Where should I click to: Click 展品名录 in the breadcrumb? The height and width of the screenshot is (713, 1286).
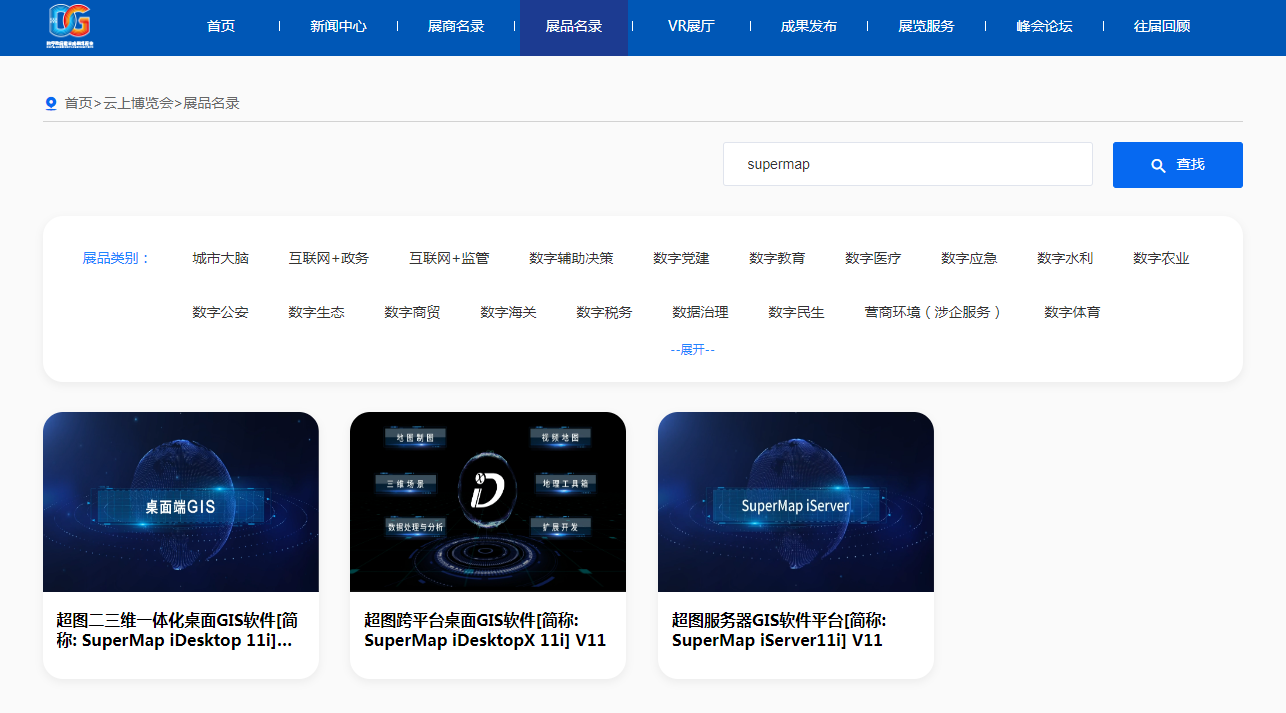click(212, 103)
